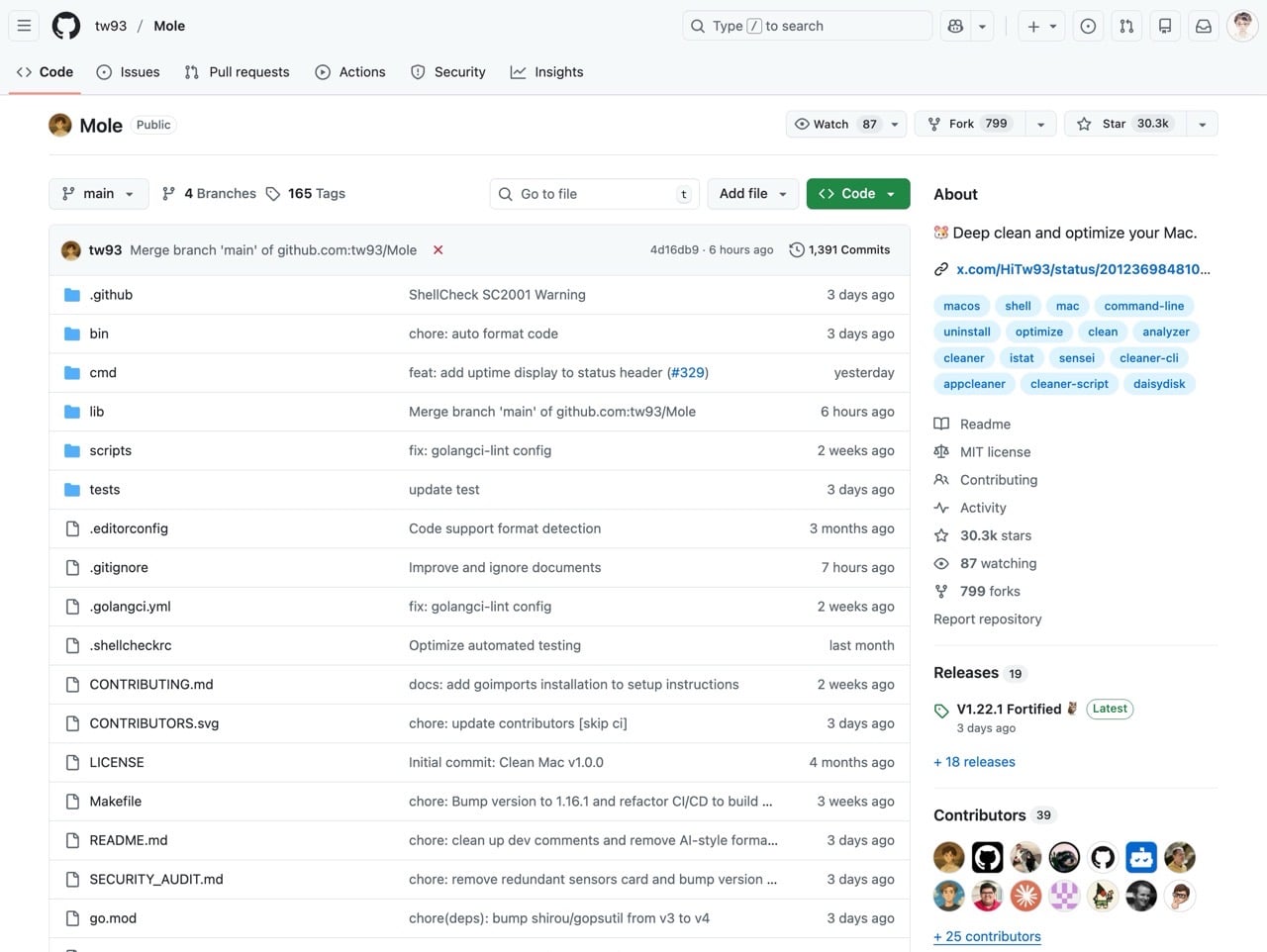
Task: Open the green Code dropdown
Action: tap(857, 194)
